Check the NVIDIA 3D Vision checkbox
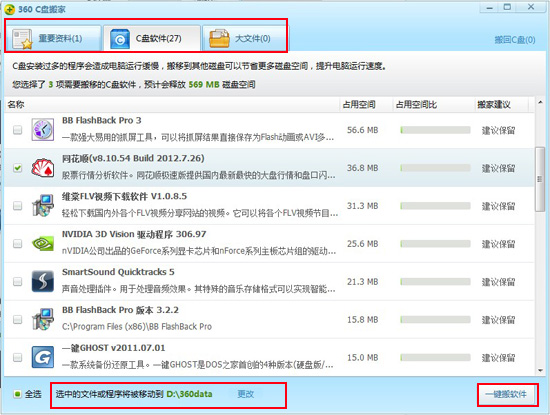The height and width of the screenshot is (415, 550). (17, 243)
